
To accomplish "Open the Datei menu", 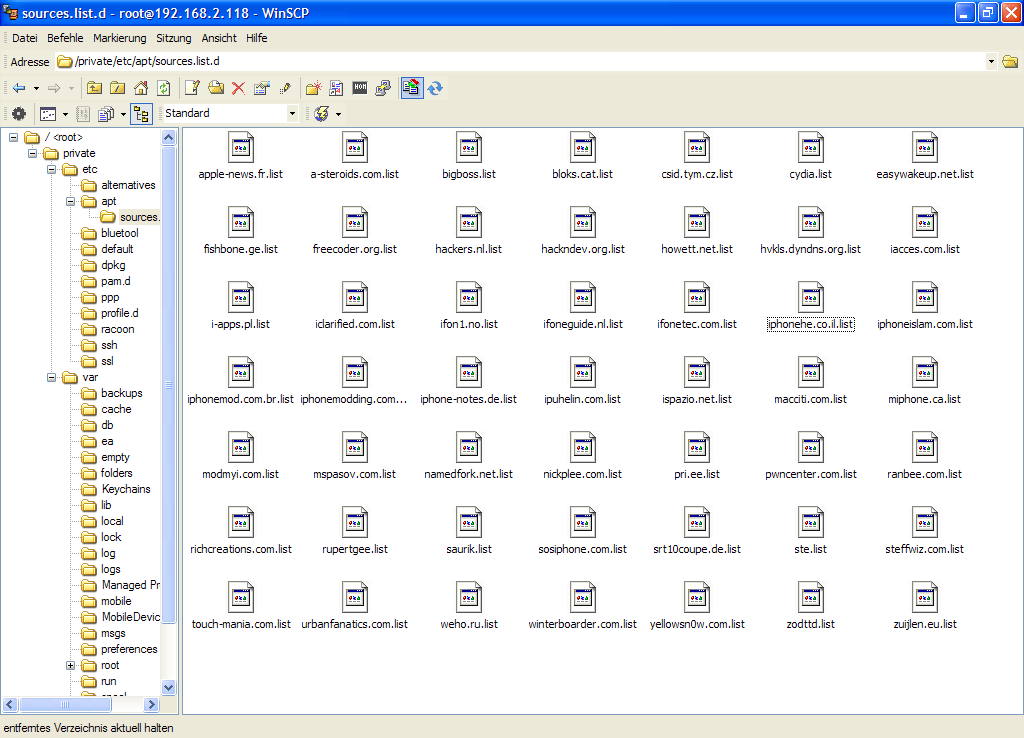I will (x=25, y=38).
